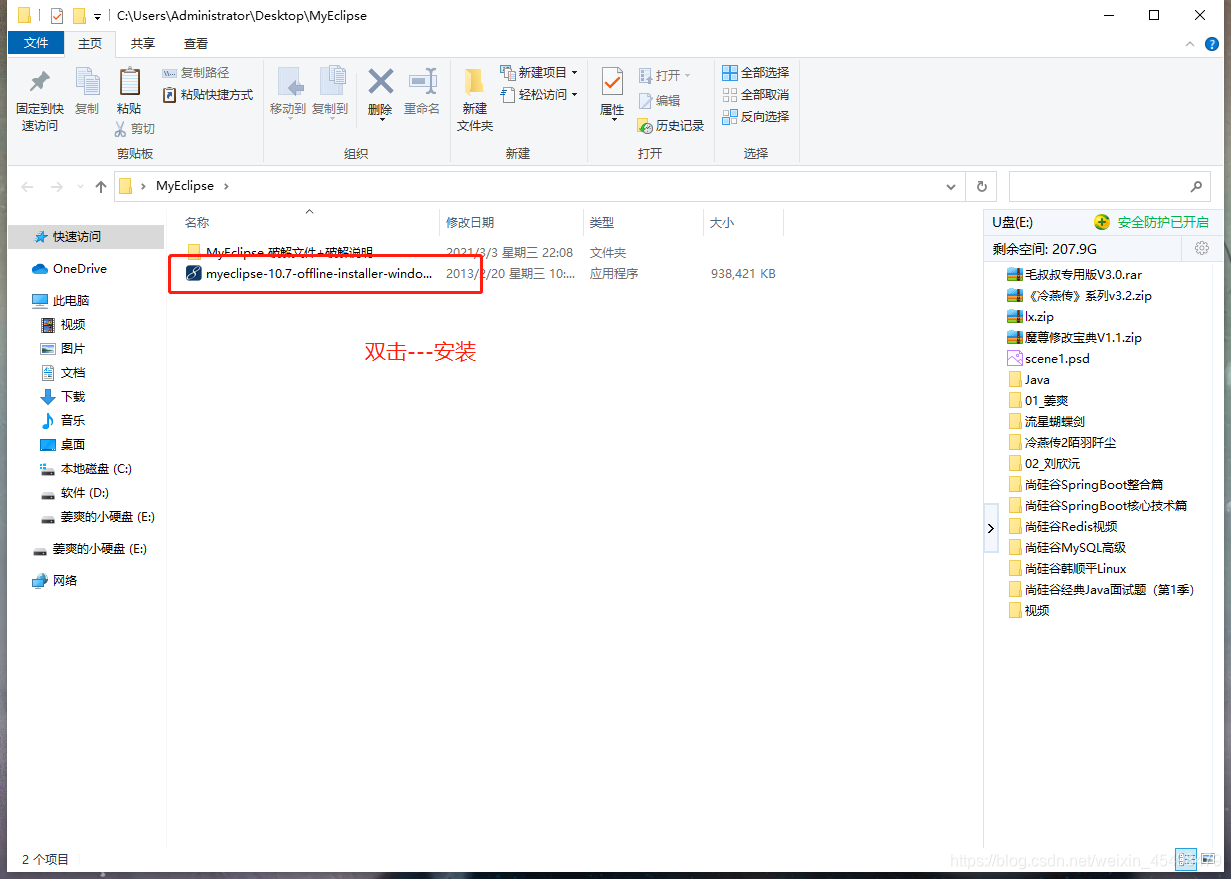Select the MyEclipse 破解文件 folder
The width and height of the screenshot is (1231, 879).
[280, 252]
